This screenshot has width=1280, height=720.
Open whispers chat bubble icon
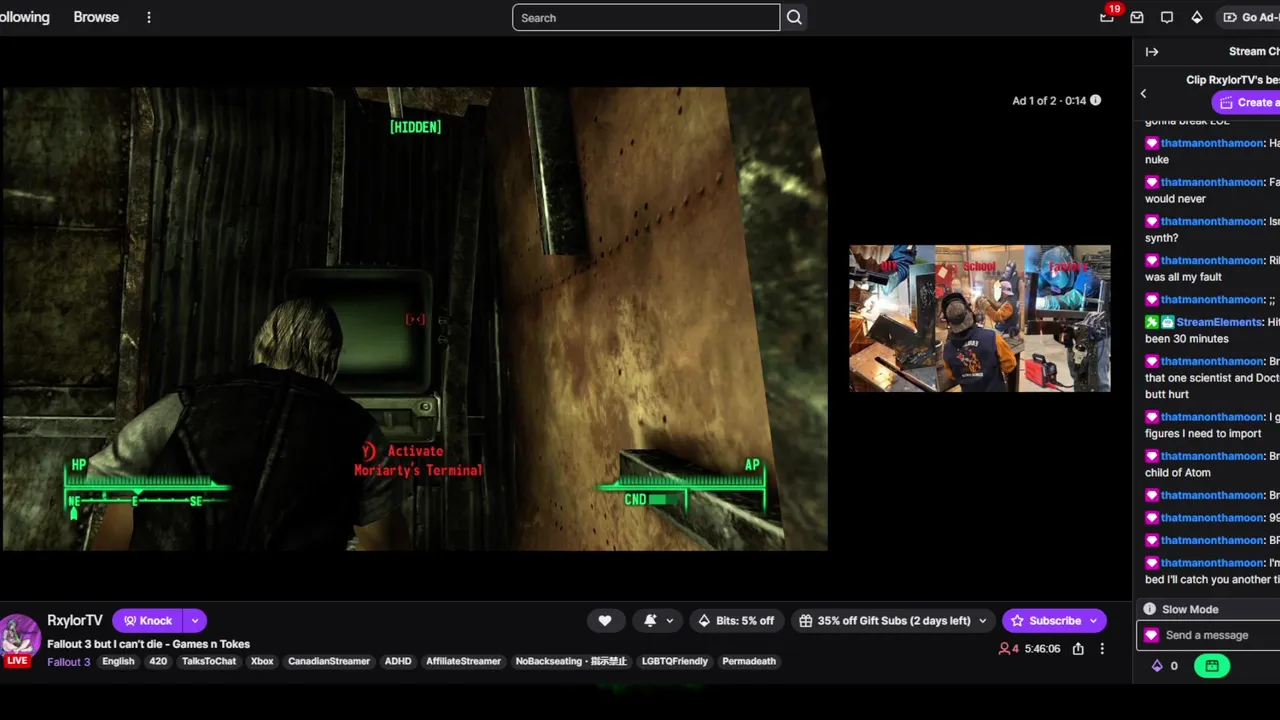pos(1167,17)
